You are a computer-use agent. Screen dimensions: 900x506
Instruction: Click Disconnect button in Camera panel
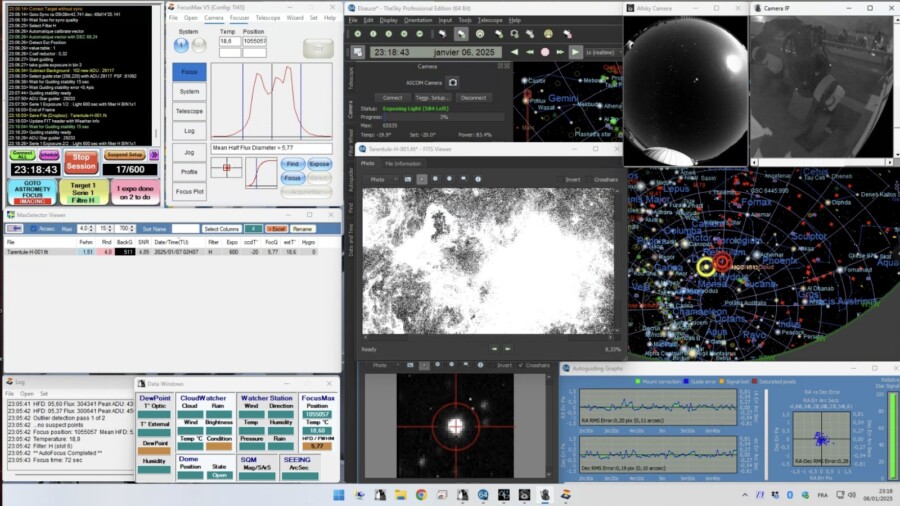coord(473,98)
